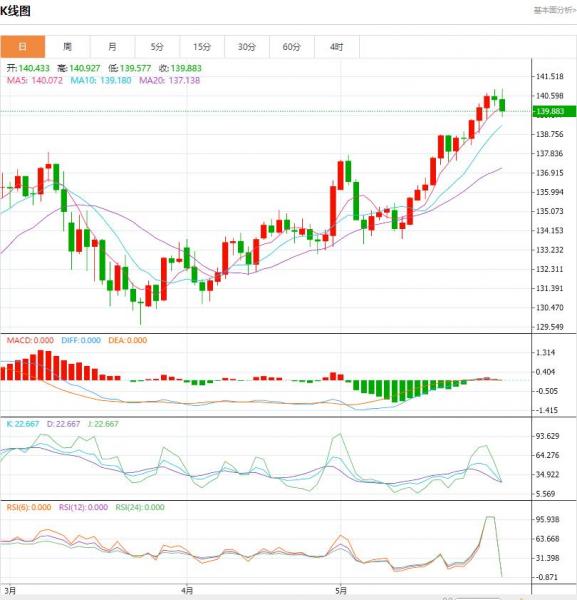The width and height of the screenshot is (577, 600).
Task: Click the MA20 137.138 indicator label
Action: point(170,80)
